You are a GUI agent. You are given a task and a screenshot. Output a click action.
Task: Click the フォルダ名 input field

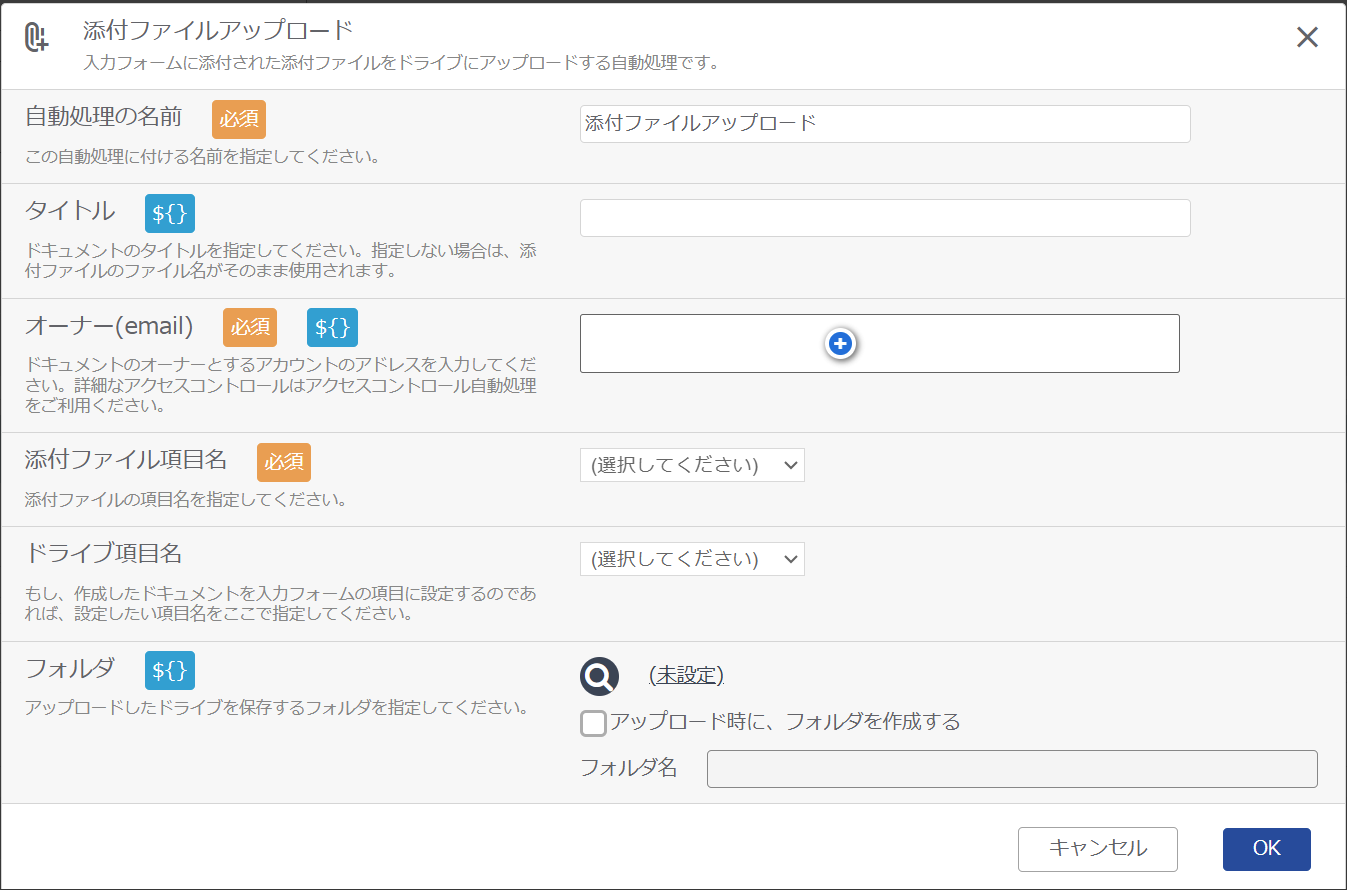(1012, 768)
